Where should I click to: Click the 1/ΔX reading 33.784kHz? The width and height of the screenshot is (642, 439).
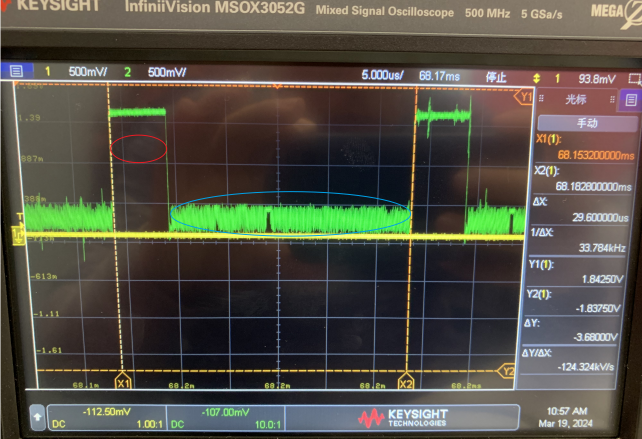tap(602, 248)
